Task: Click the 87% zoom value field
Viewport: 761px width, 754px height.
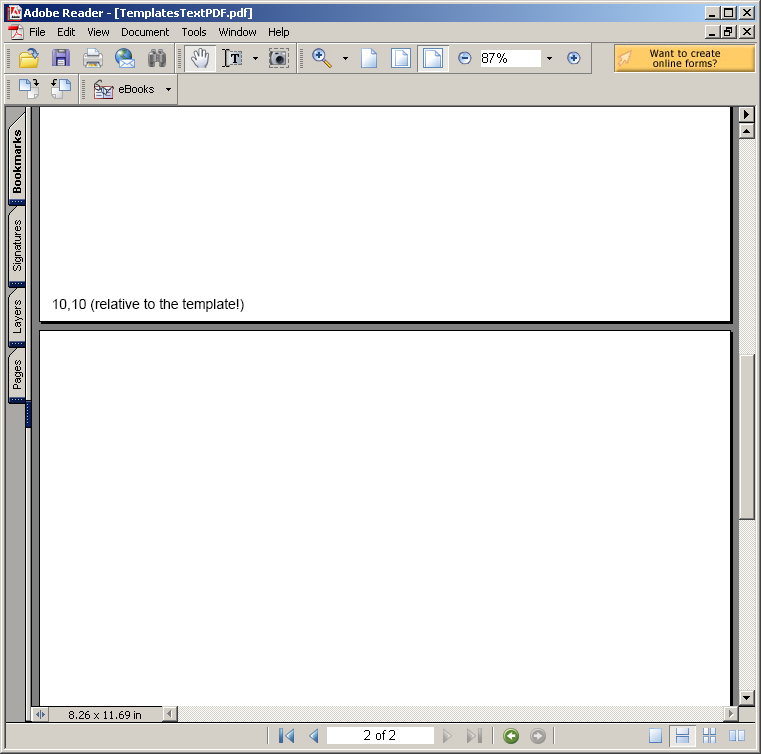Action: click(x=510, y=58)
